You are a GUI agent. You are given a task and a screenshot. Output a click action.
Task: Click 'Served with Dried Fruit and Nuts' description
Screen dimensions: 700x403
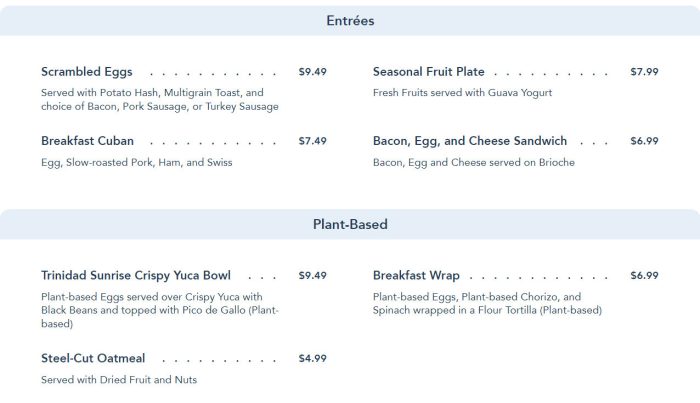pos(119,380)
